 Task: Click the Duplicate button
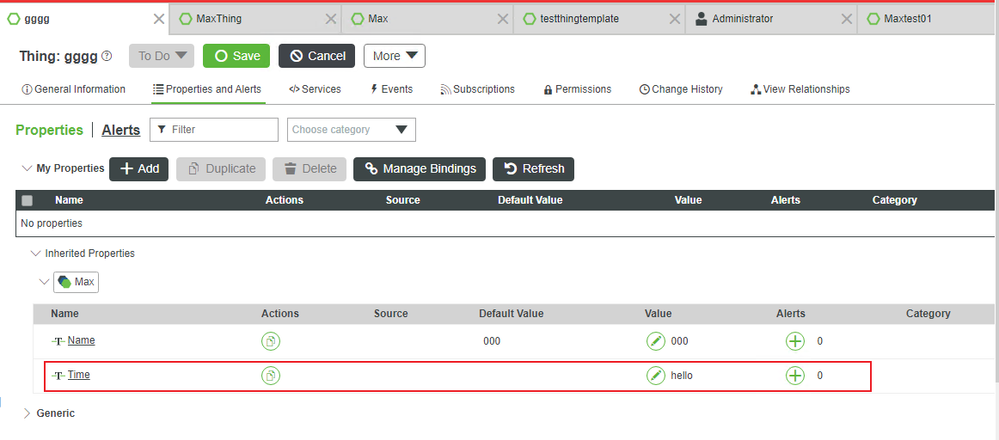(220, 169)
